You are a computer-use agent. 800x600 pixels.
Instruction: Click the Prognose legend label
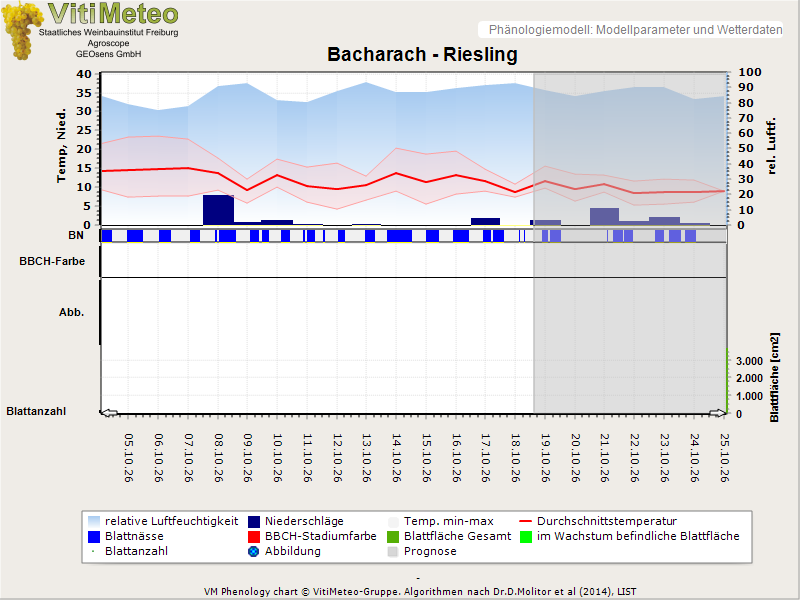point(430,552)
